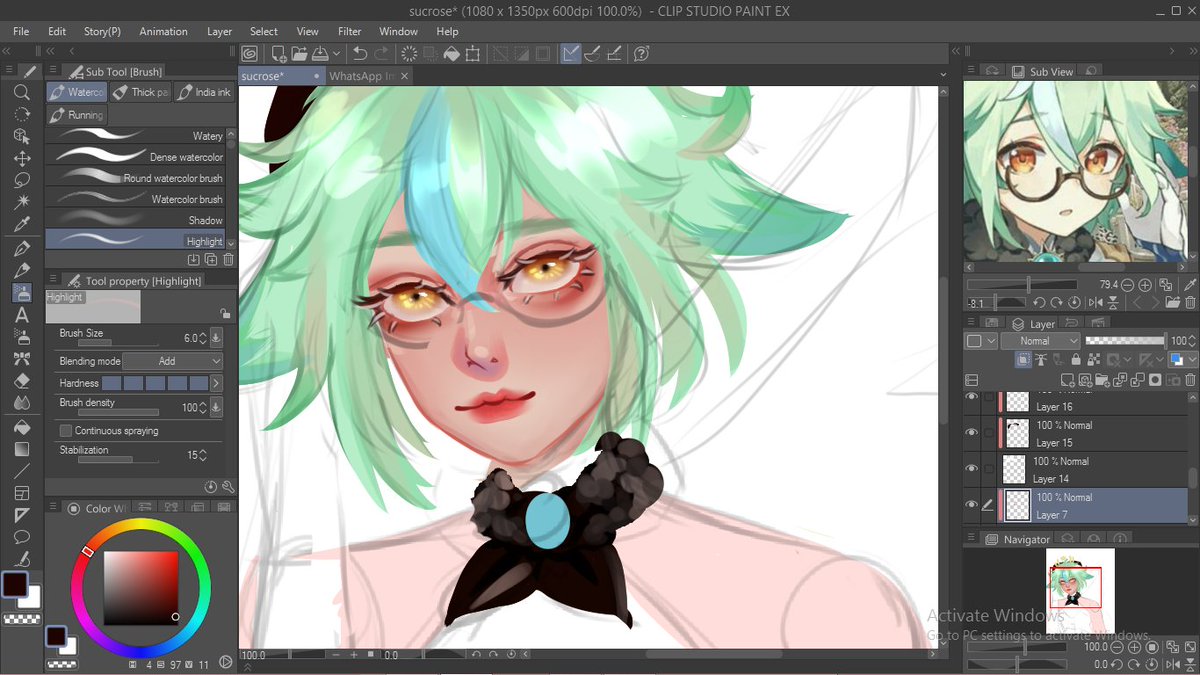
Task: Open Clip Studio support help icon
Action: [x=642, y=53]
